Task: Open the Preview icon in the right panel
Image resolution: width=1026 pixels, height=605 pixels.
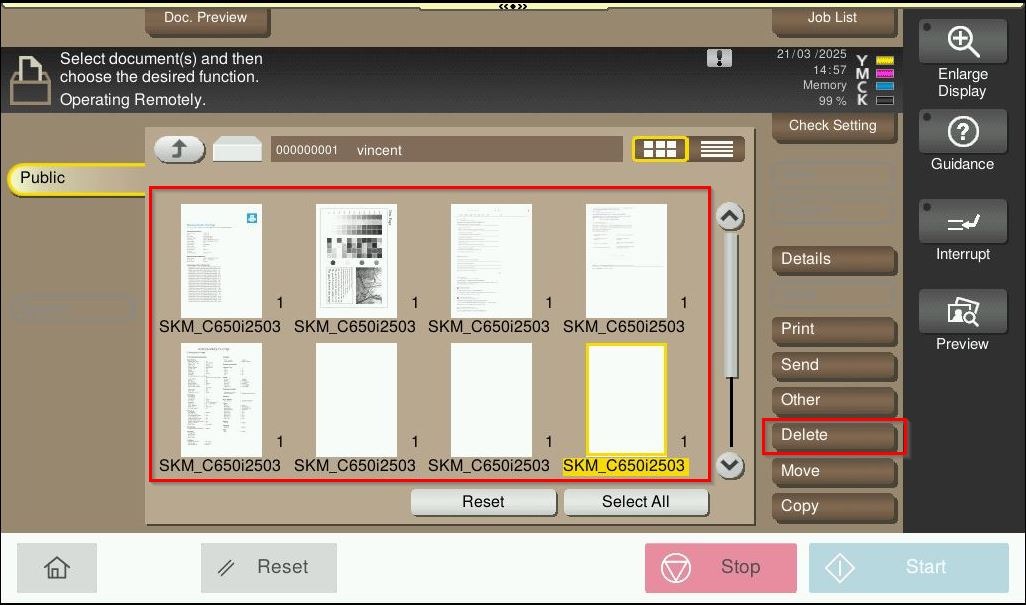Action: point(962,313)
